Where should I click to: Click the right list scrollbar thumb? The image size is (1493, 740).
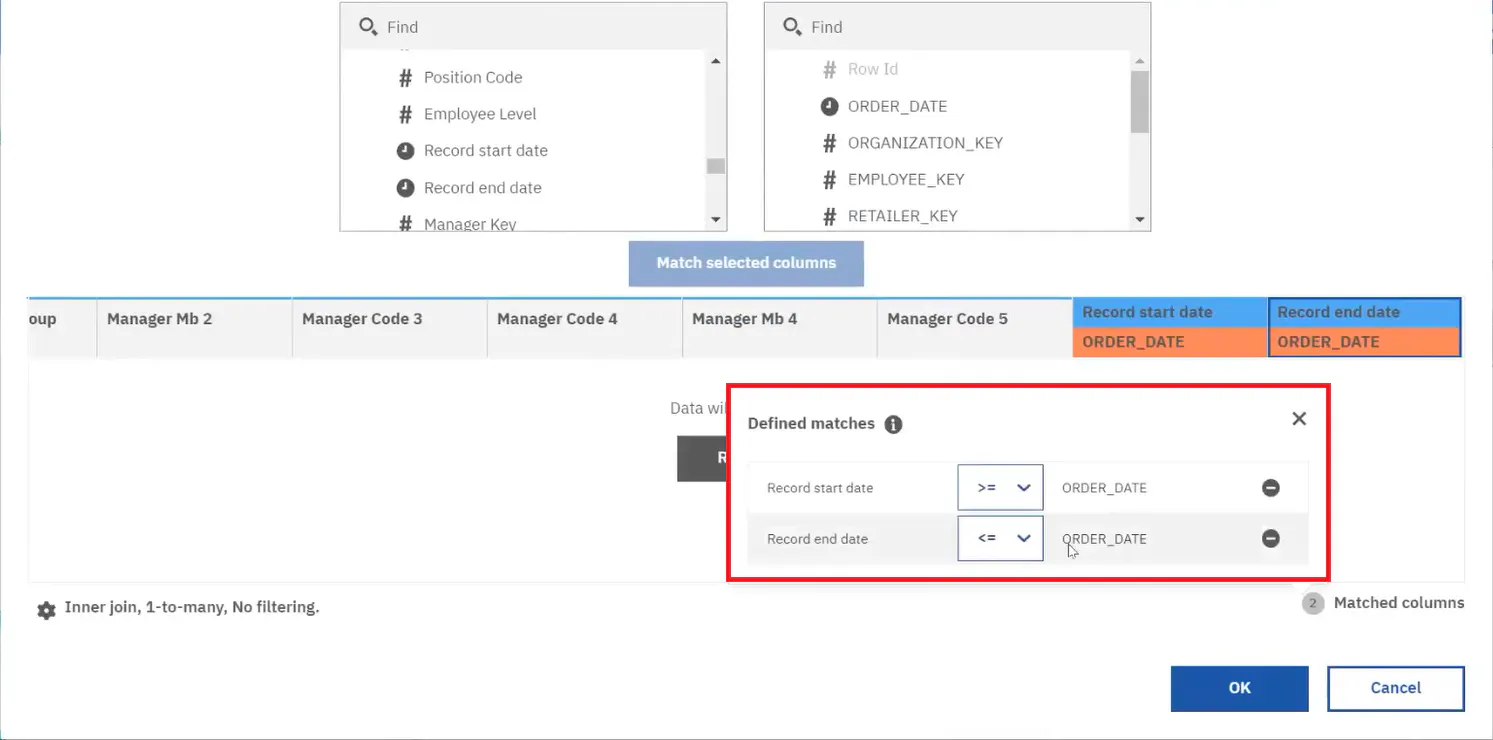tap(1140, 102)
